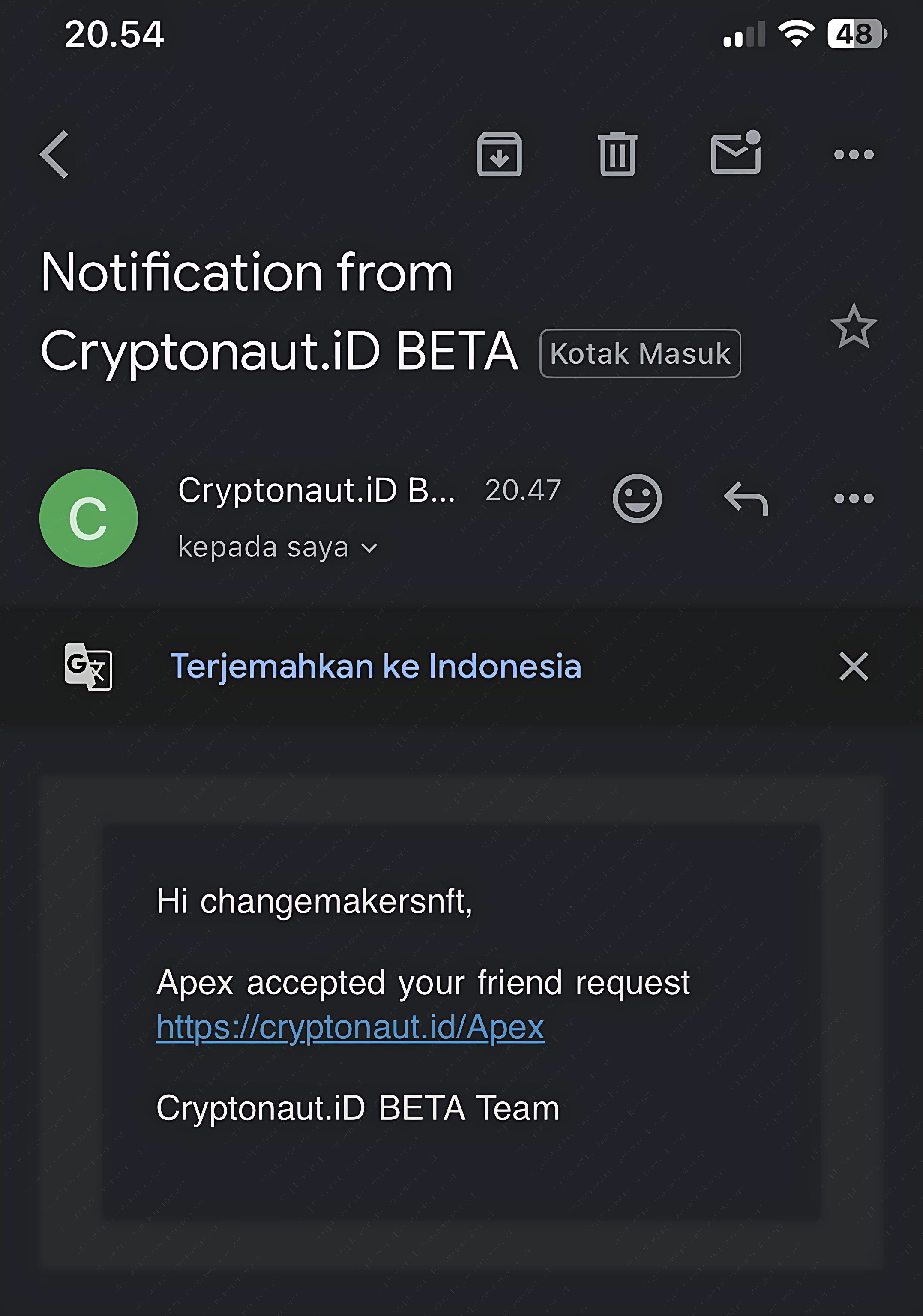This screenshot has width=923, height=1316.
Task: Tap the battery indicator showing 48
Action: [x=857, y=34]
